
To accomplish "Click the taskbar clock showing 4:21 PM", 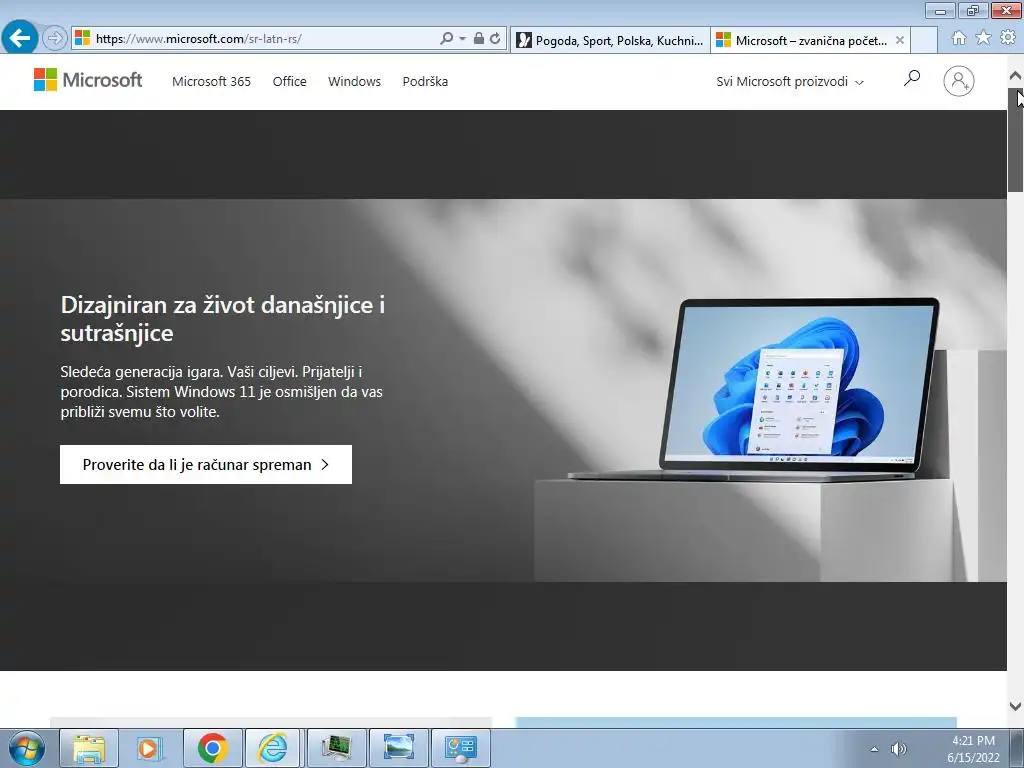I will [973, 749].
